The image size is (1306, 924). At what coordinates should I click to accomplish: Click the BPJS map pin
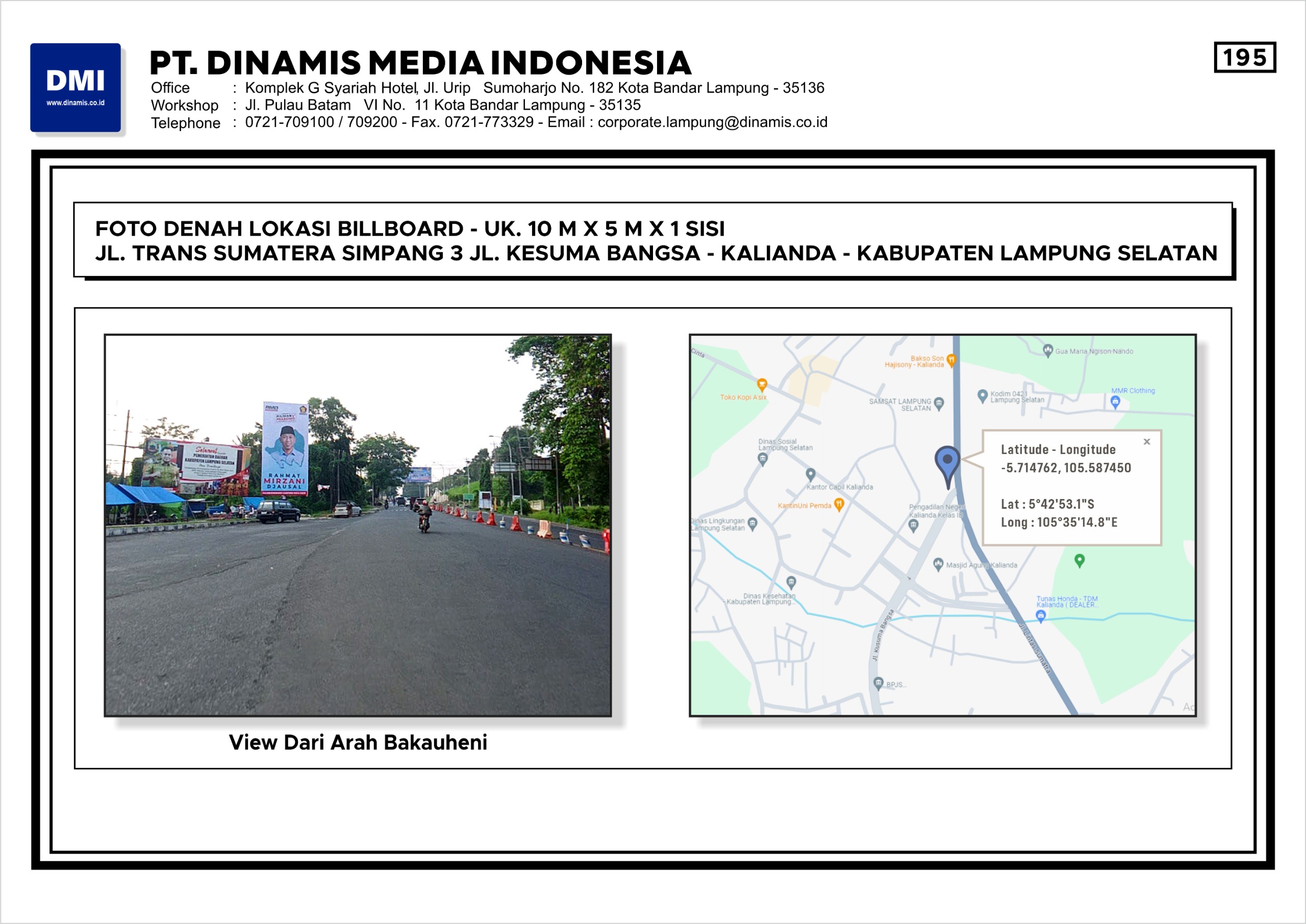[878, 683]
